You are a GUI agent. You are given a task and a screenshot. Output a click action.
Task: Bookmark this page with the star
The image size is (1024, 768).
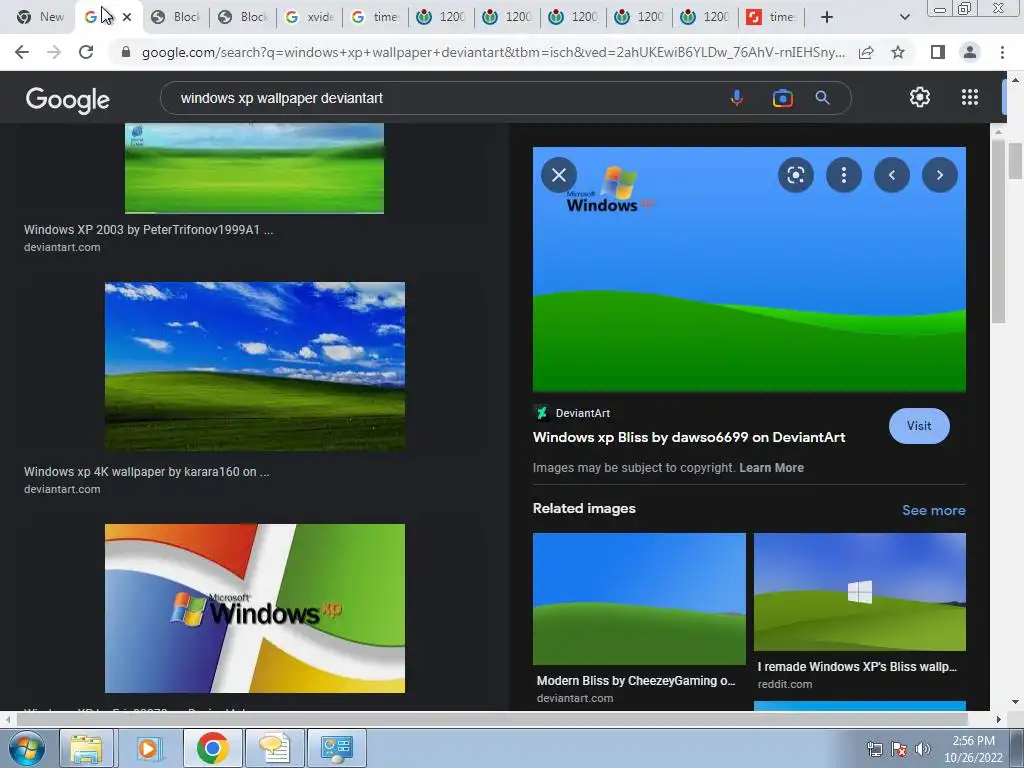[x=898, y=52]
